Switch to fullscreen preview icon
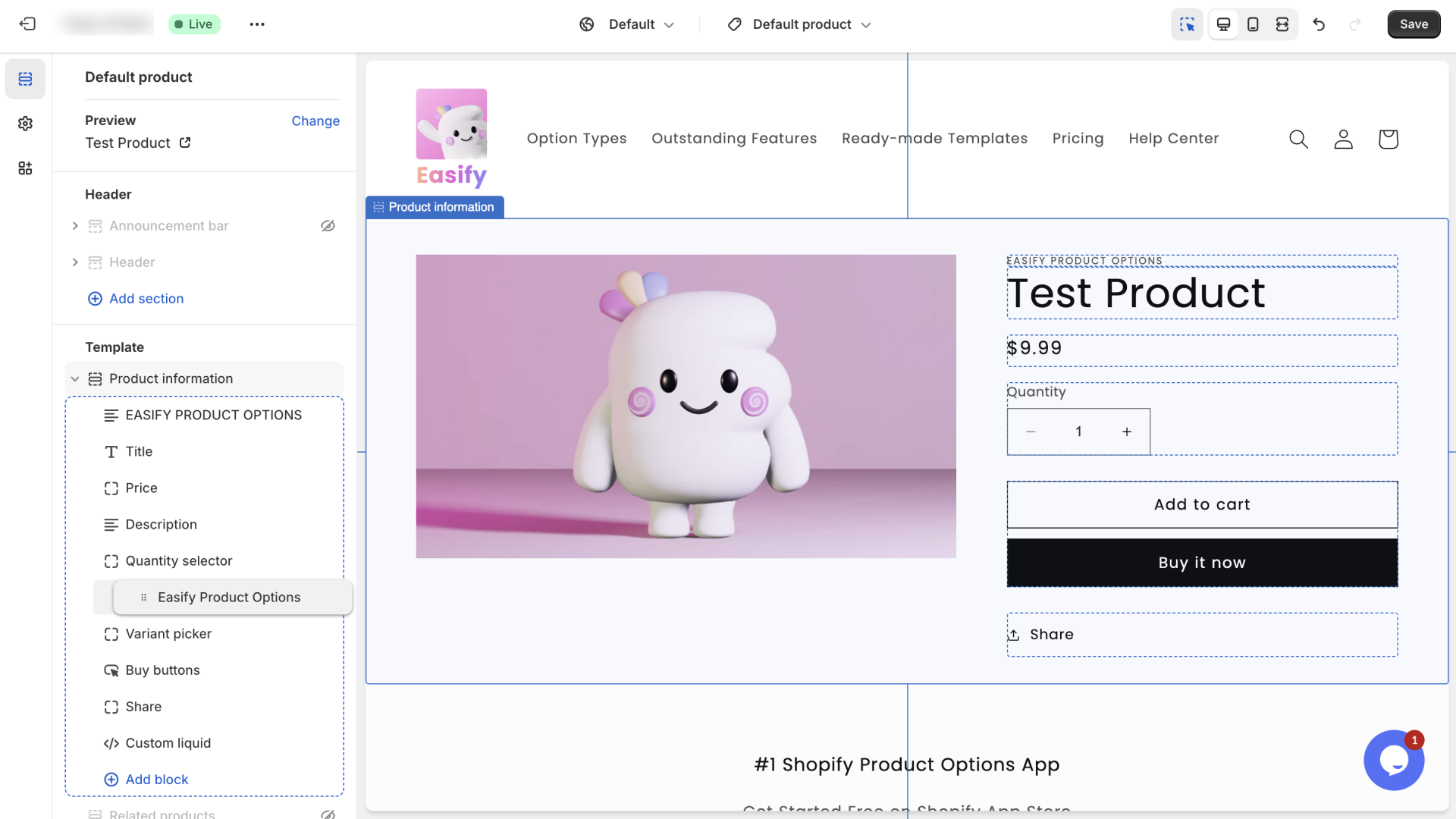Viewport: 1456px width, 819px height. point(1282,24)
